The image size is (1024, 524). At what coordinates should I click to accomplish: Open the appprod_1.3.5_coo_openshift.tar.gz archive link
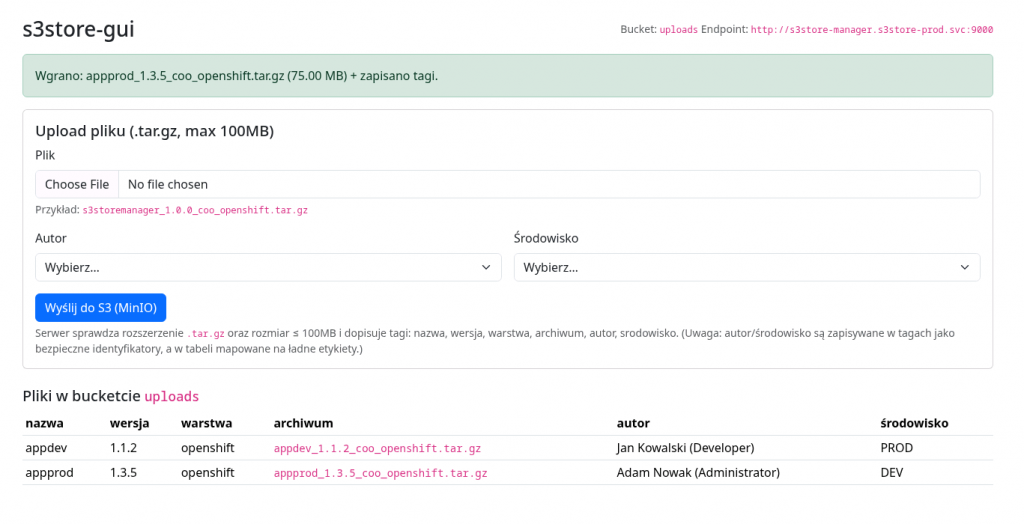pos(380,472)
